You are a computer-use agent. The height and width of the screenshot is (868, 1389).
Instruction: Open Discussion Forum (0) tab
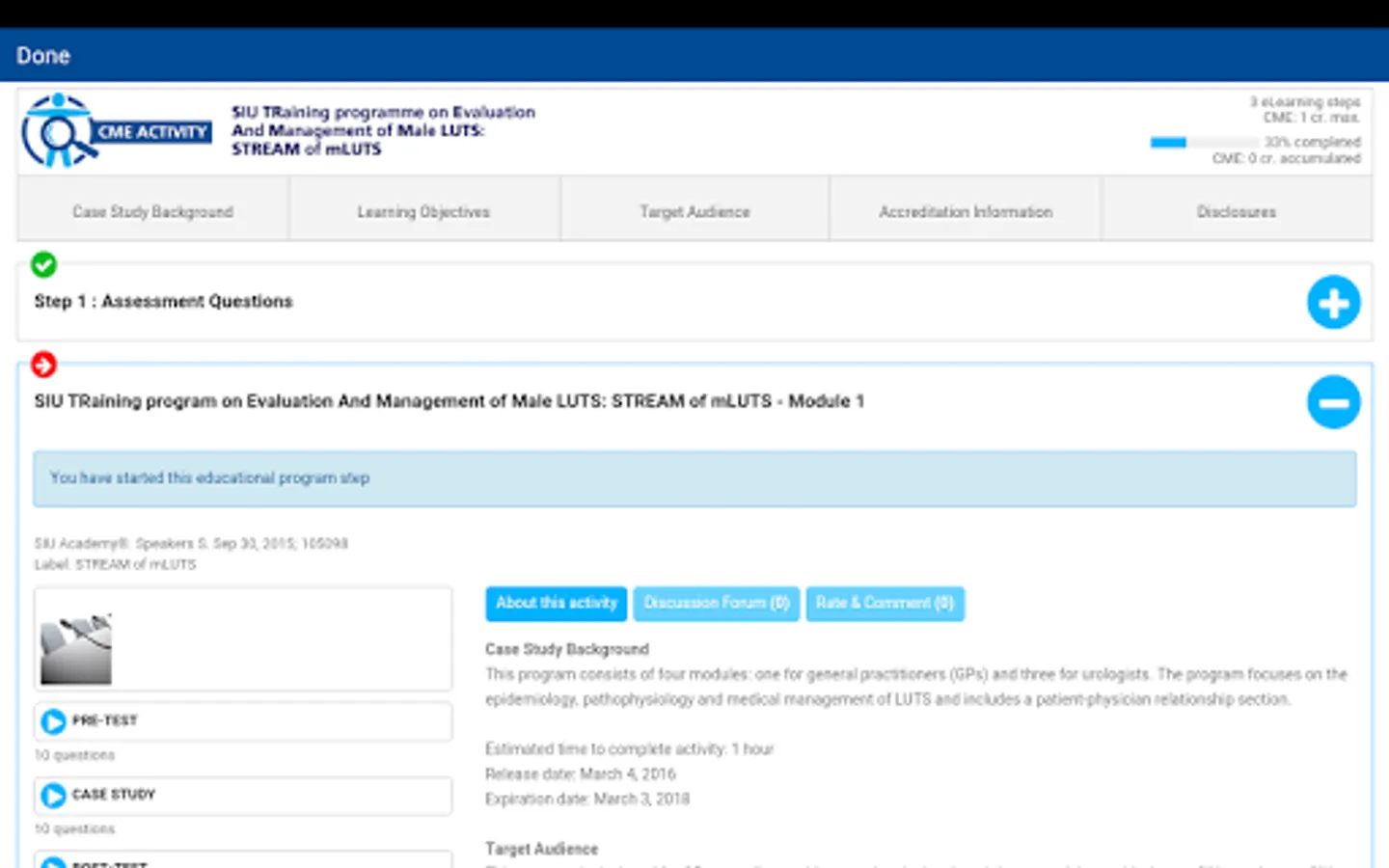pyautogui.click(x=717, y=604)
